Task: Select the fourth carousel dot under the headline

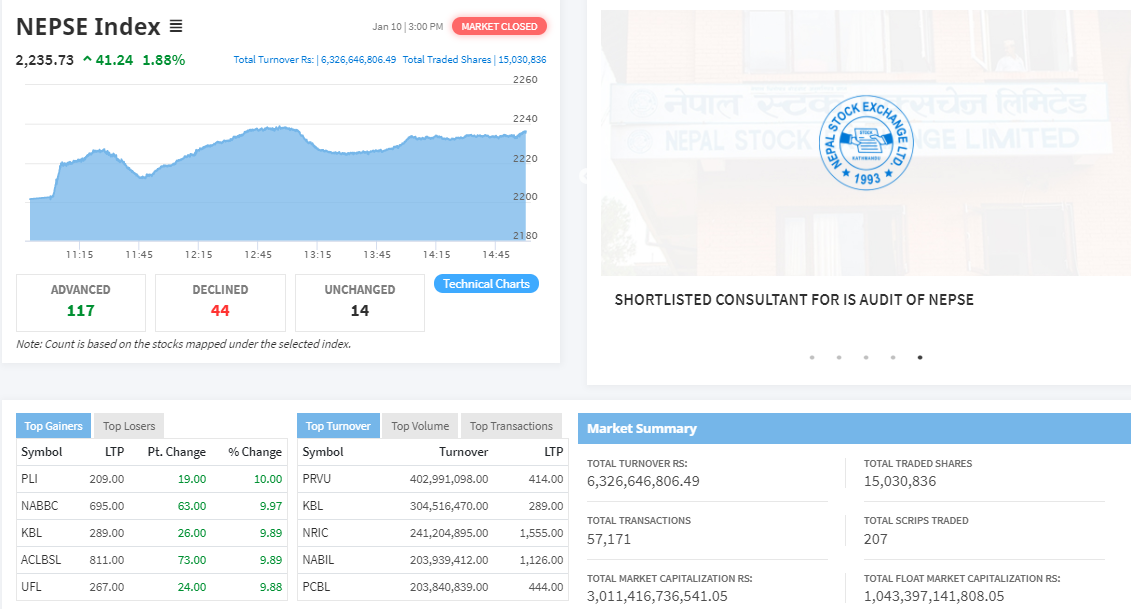Action: tap(893, 357)
